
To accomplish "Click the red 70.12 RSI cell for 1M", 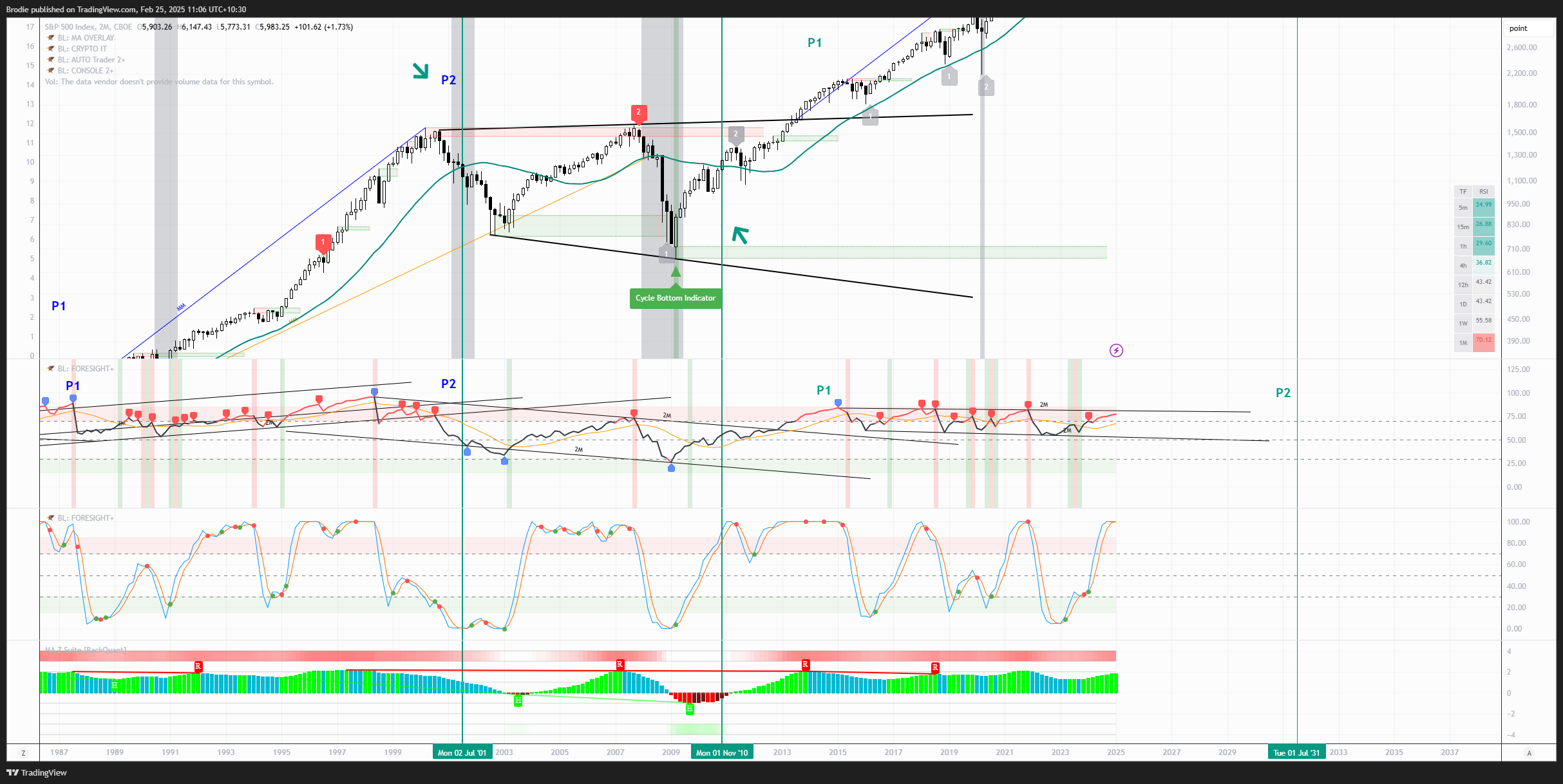I will coord(1484,342).
